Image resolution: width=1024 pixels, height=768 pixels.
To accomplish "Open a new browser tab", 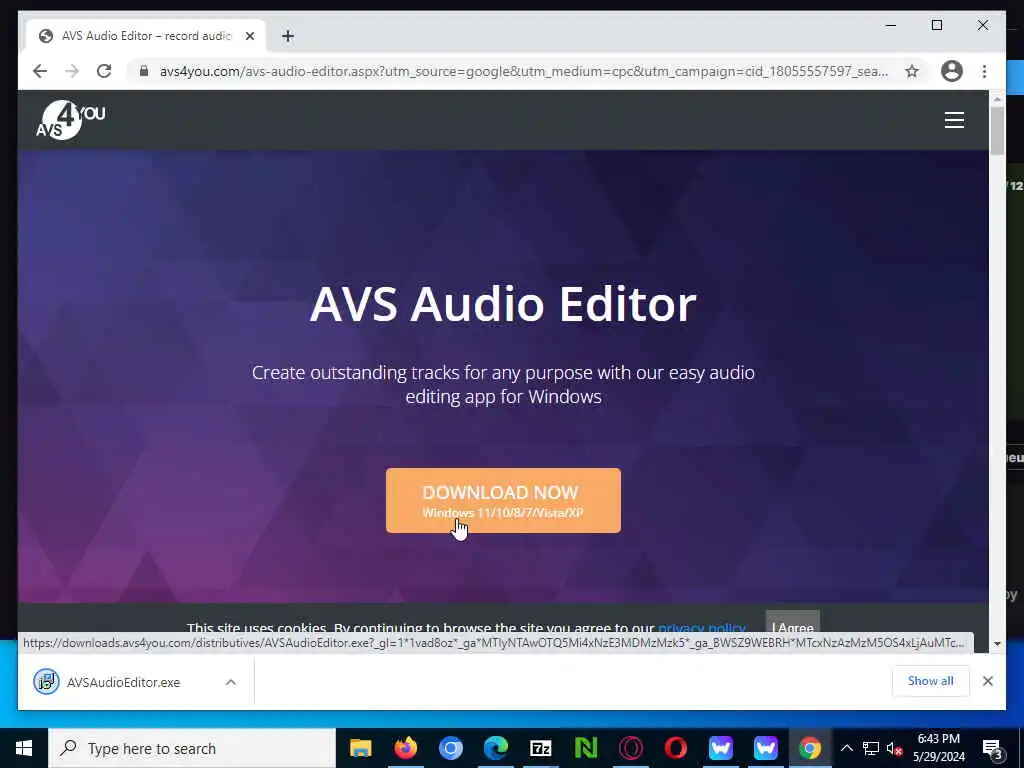I will tap(288, 36).
